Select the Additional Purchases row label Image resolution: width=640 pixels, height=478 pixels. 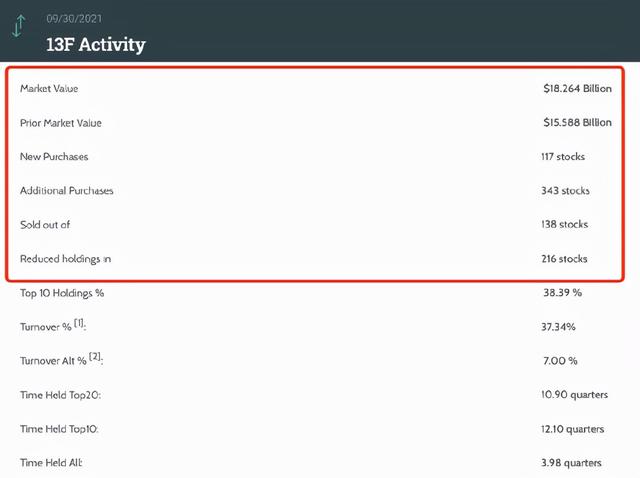click(x=66, y=191)
